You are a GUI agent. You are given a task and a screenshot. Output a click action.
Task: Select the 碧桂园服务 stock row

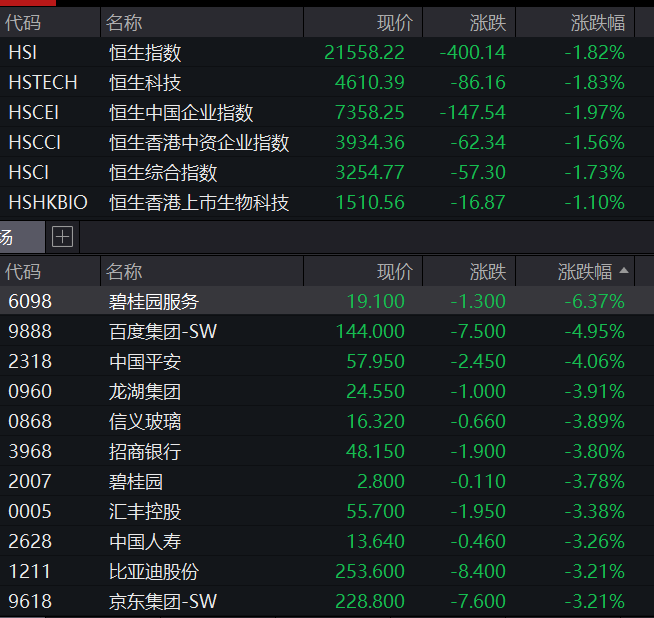(154, 301)
